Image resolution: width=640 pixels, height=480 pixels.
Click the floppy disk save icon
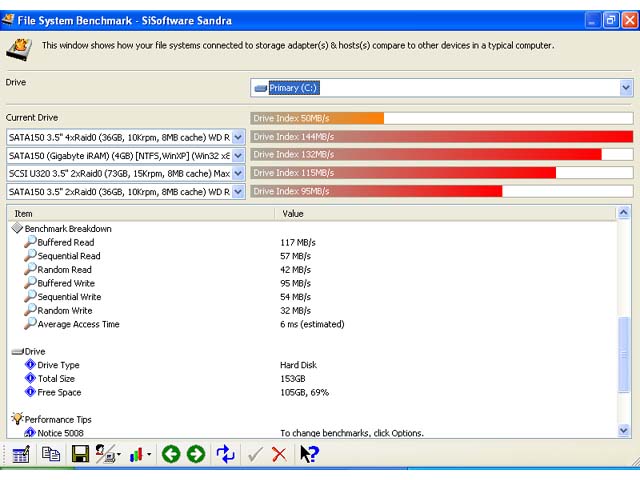[x=80, y=455]
